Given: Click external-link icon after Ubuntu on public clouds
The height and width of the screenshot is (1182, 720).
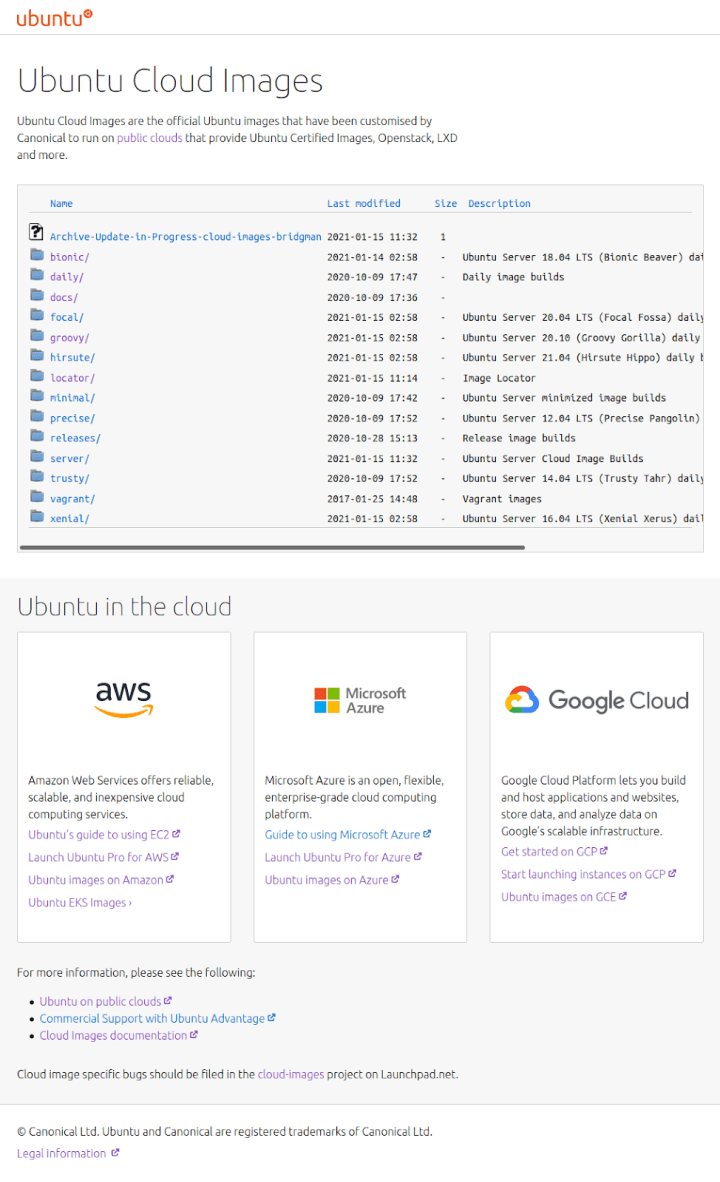Looking at the screenshot, I should pyautogui.click(x=168, y=1001).
